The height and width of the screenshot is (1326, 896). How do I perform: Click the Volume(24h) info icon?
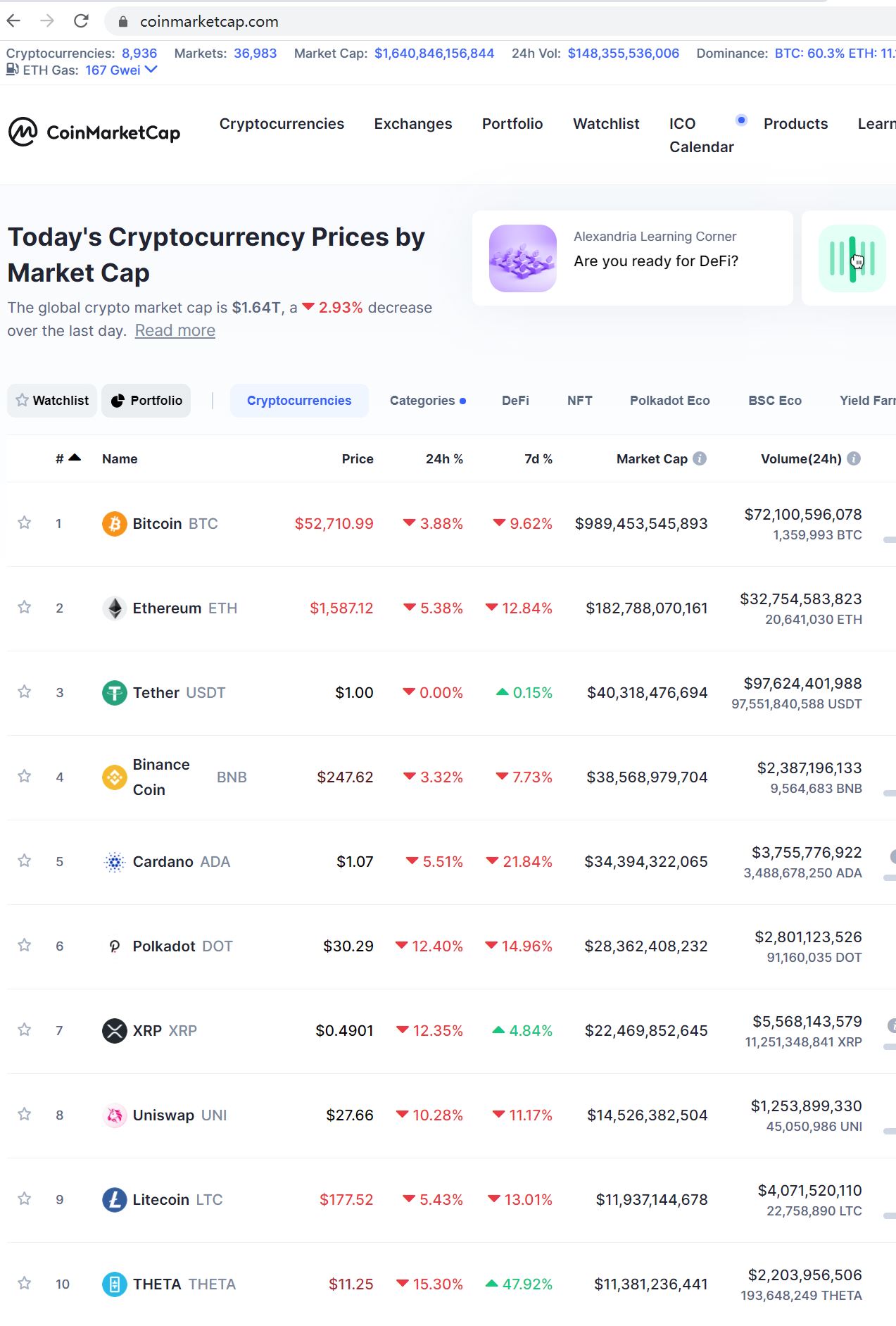[854, 458]
